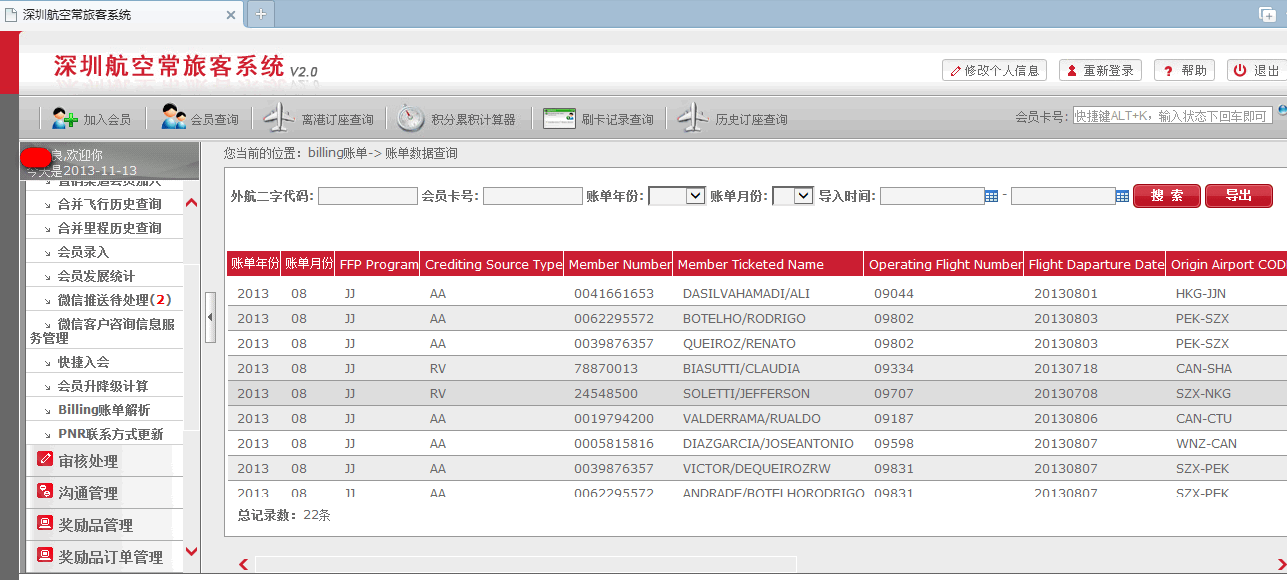Viewport: 1287px width, 580px height.
Task: Click member number 78870013
Action: coord(606,369)
